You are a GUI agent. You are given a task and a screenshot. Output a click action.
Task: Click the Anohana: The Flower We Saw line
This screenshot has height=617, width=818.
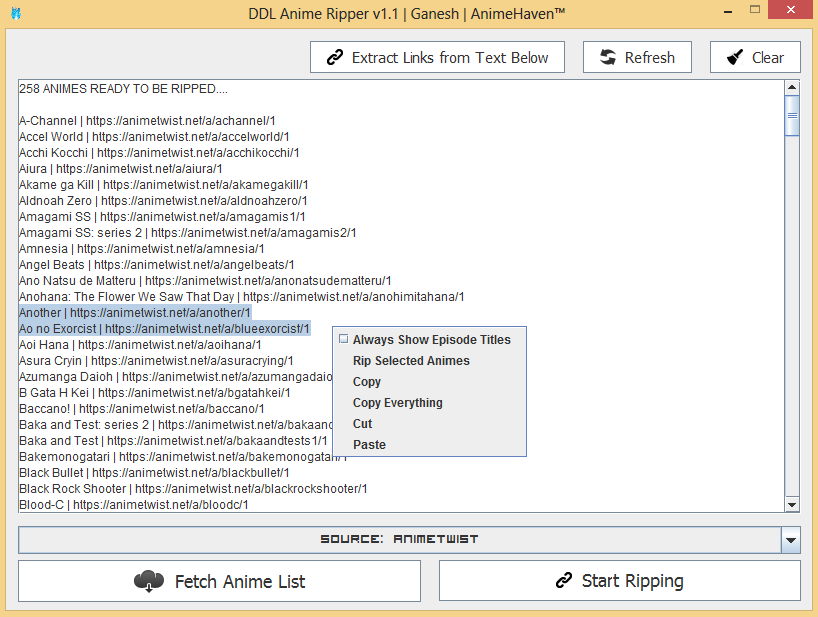pyautogui.click(x=242, y=297)
